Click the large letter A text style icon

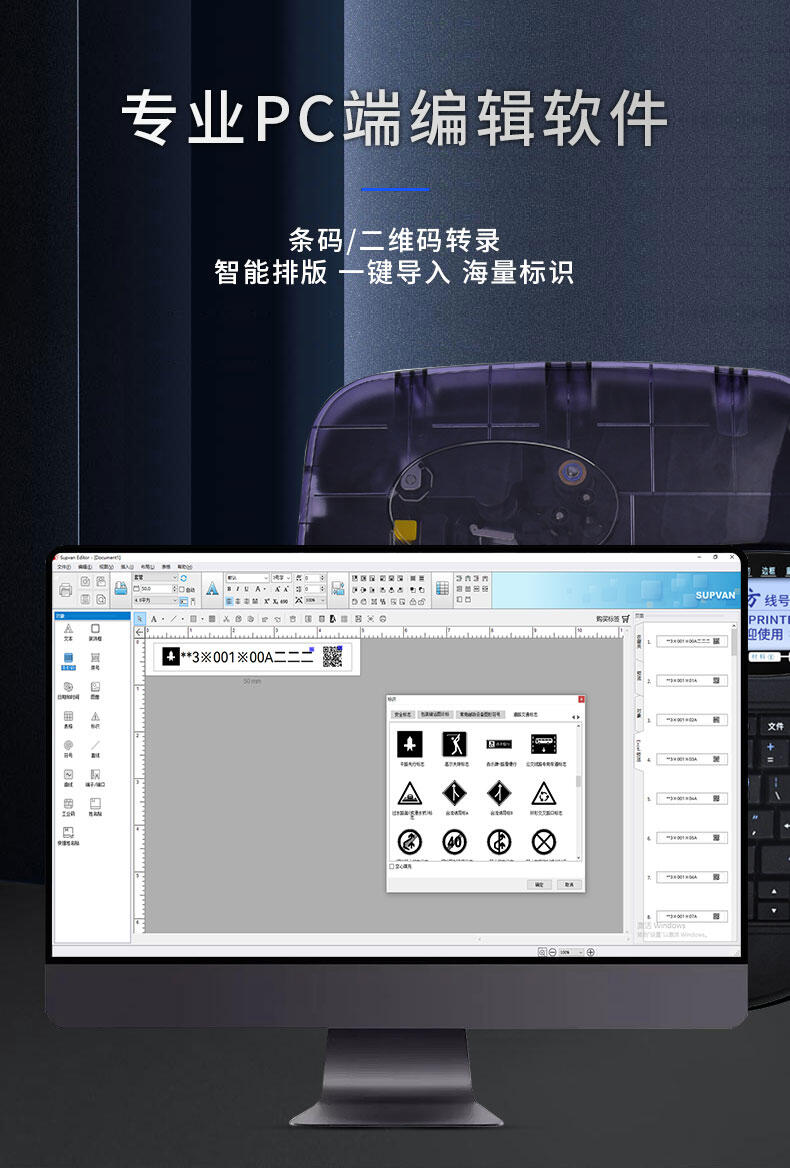coord(212,589)
